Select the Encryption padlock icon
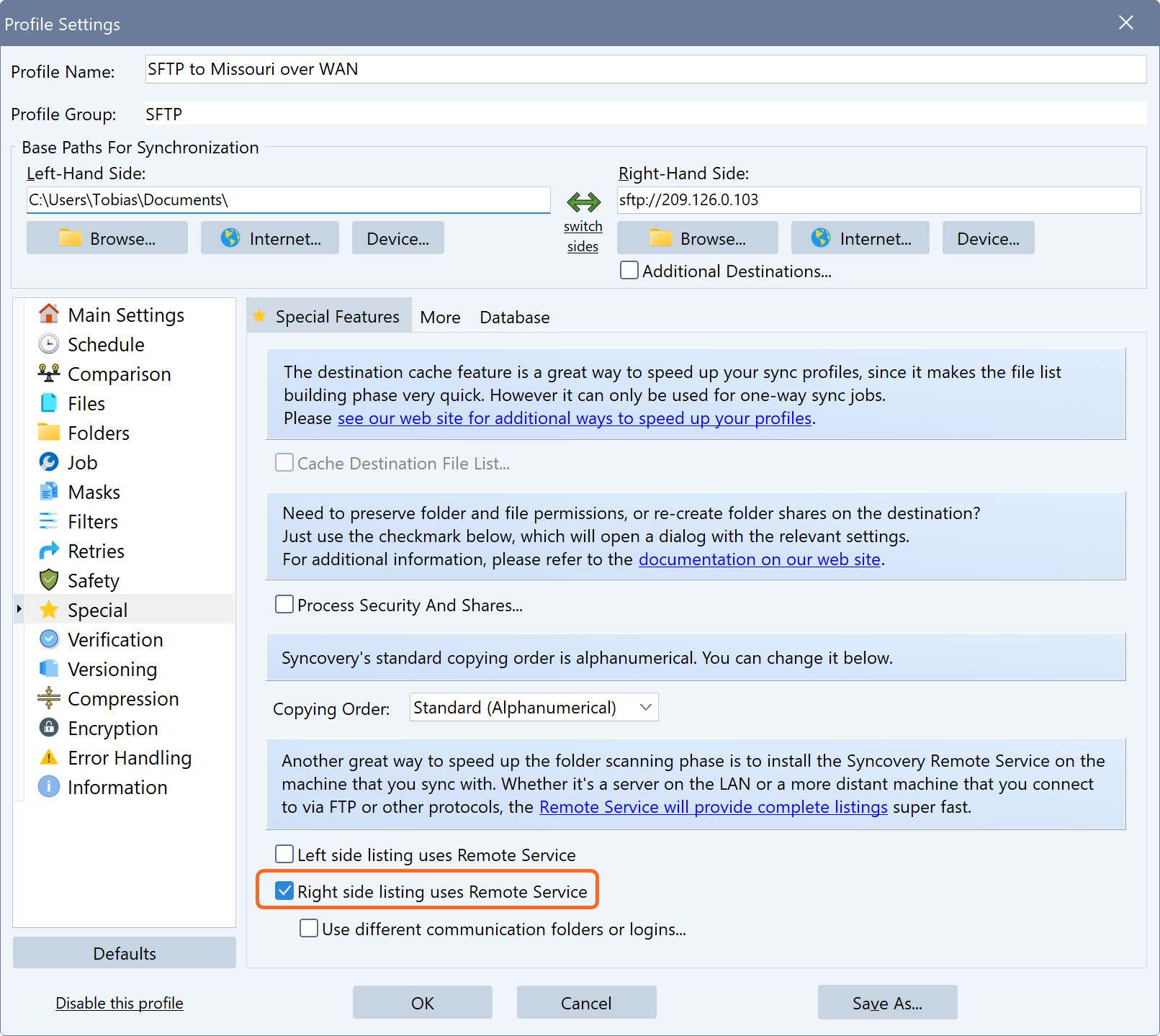The width and height of the screenshot is (1160, 1036). tap(48, 728)
